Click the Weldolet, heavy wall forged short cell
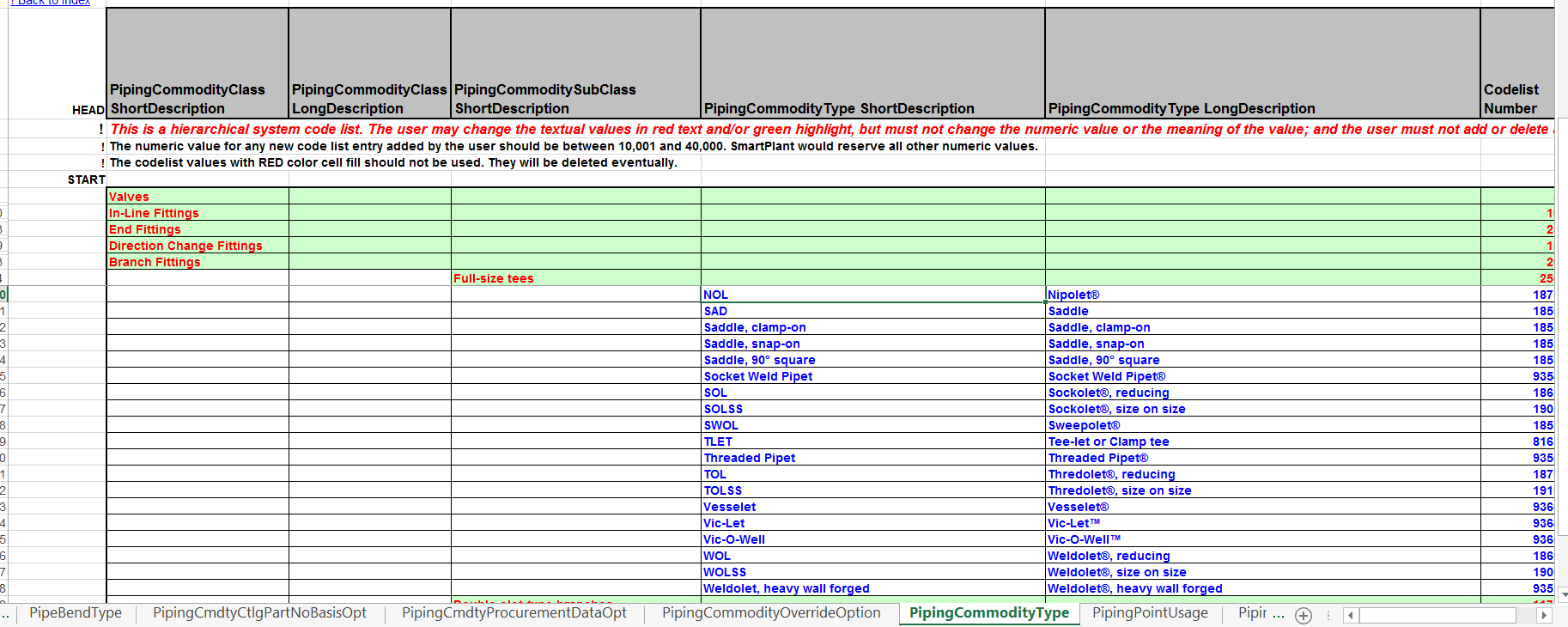1568x627 pixels. 873,588
